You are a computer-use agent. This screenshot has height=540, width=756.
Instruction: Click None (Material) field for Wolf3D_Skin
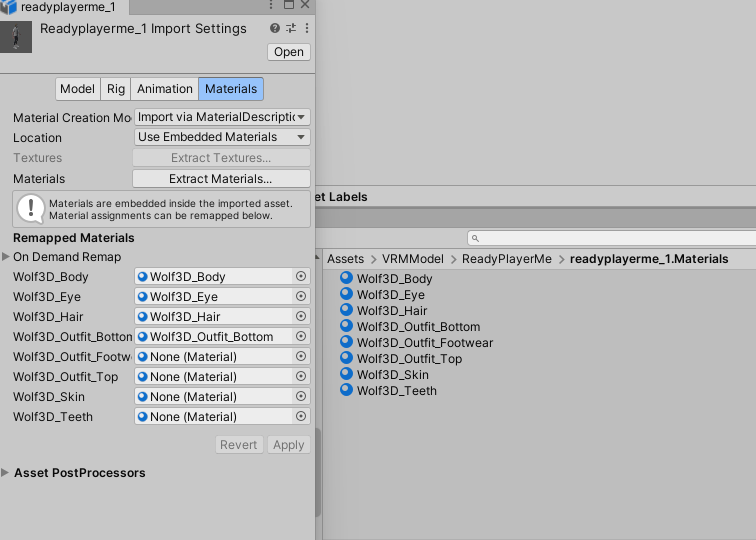214,396
